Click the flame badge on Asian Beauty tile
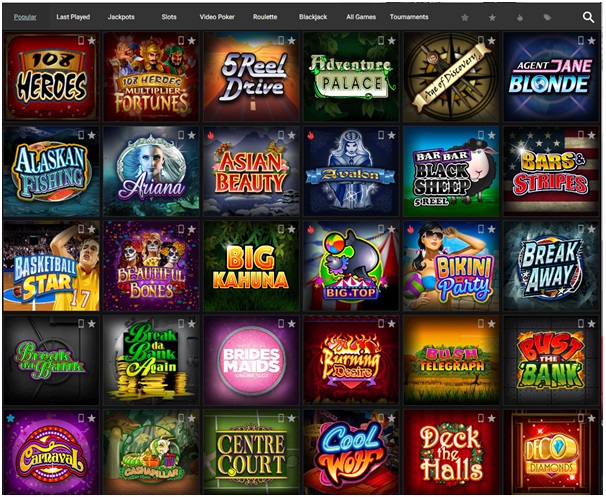Screen dimensions: 606x497 pyautogui.click(x=211, y=135)
